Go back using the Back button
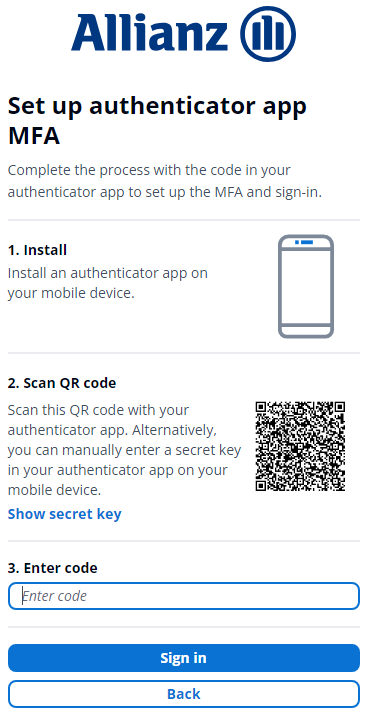 pyautogui.click(x=184, y=694)
